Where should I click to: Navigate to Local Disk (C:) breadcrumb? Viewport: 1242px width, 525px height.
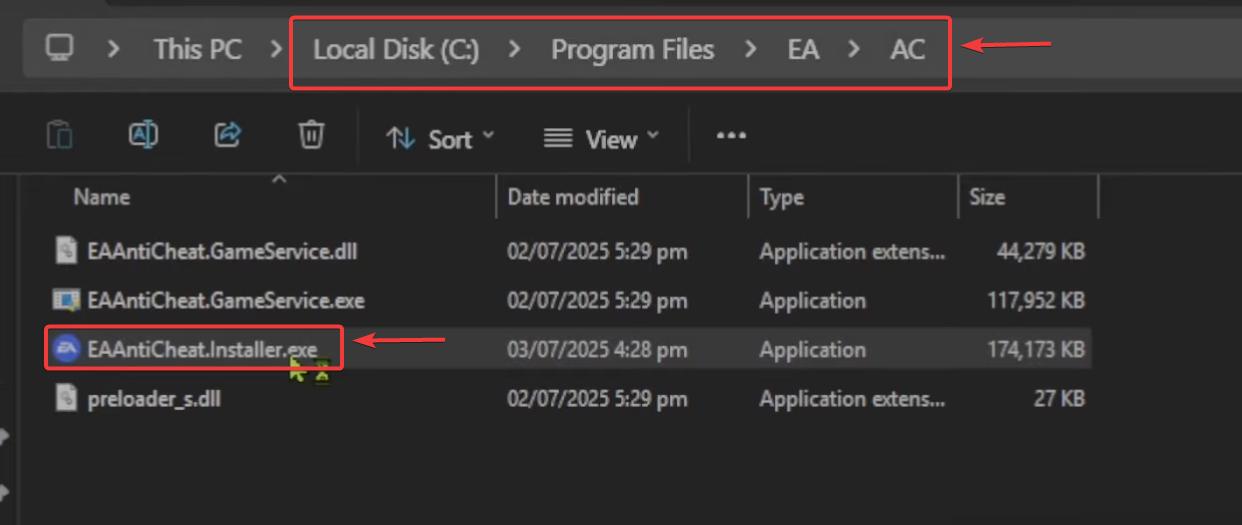coord(396,49)
